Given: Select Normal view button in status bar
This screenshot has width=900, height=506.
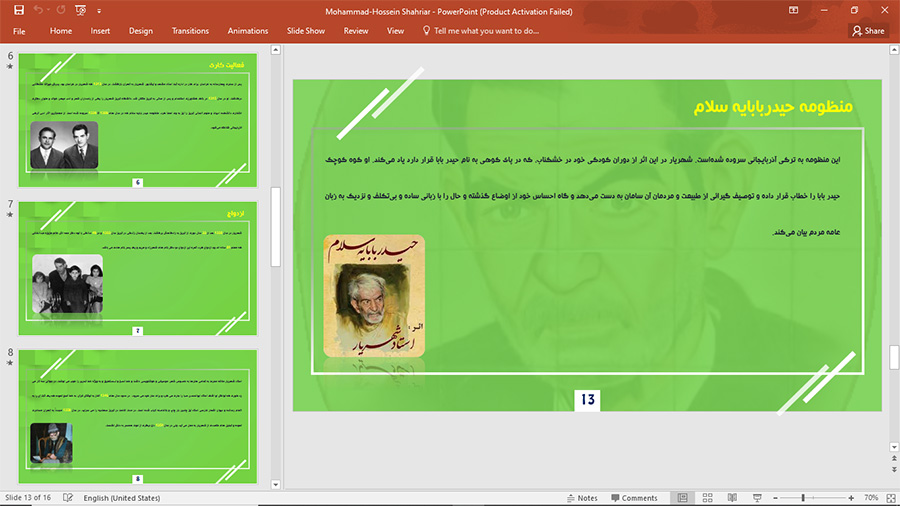Looking at the screenshot, I should (682, 498).
